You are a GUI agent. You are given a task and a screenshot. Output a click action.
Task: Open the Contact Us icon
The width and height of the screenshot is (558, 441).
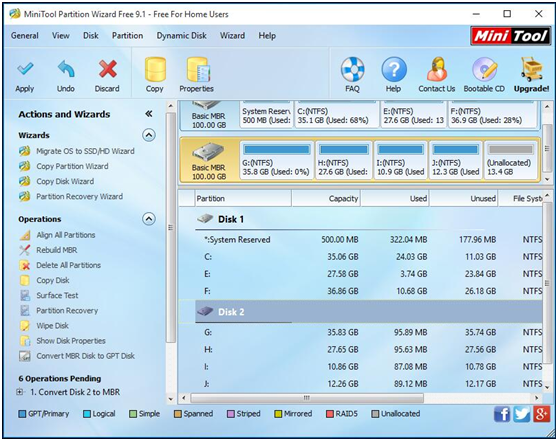click(x=437, y=70)
